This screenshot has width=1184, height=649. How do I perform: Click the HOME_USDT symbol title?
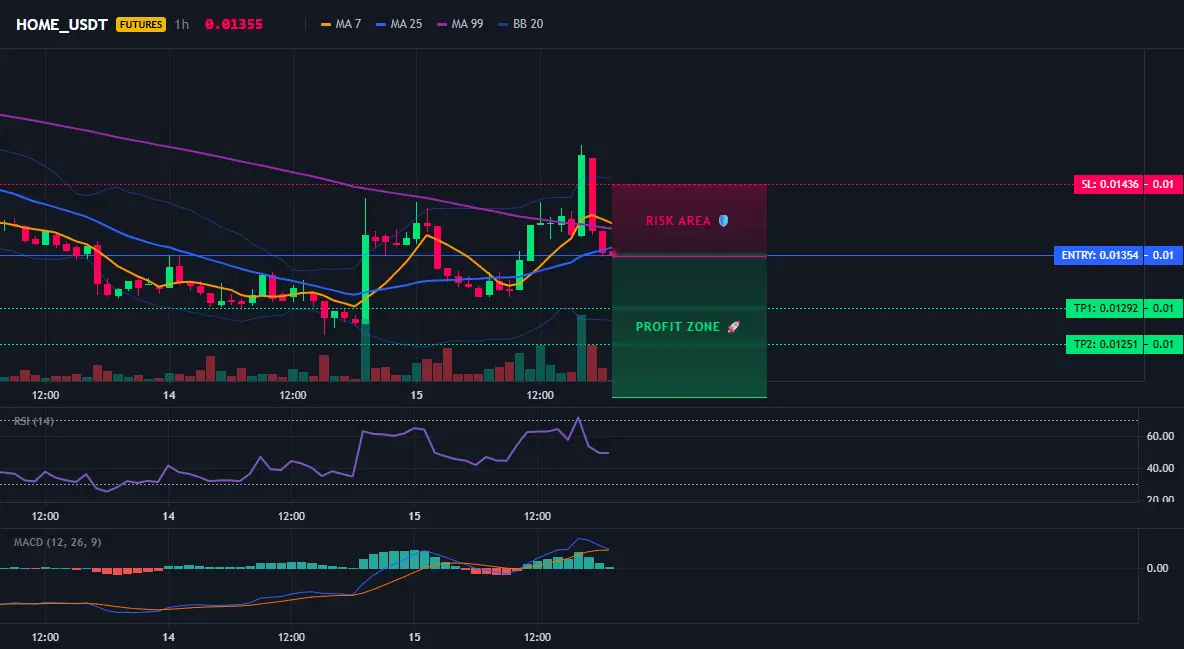62,24
